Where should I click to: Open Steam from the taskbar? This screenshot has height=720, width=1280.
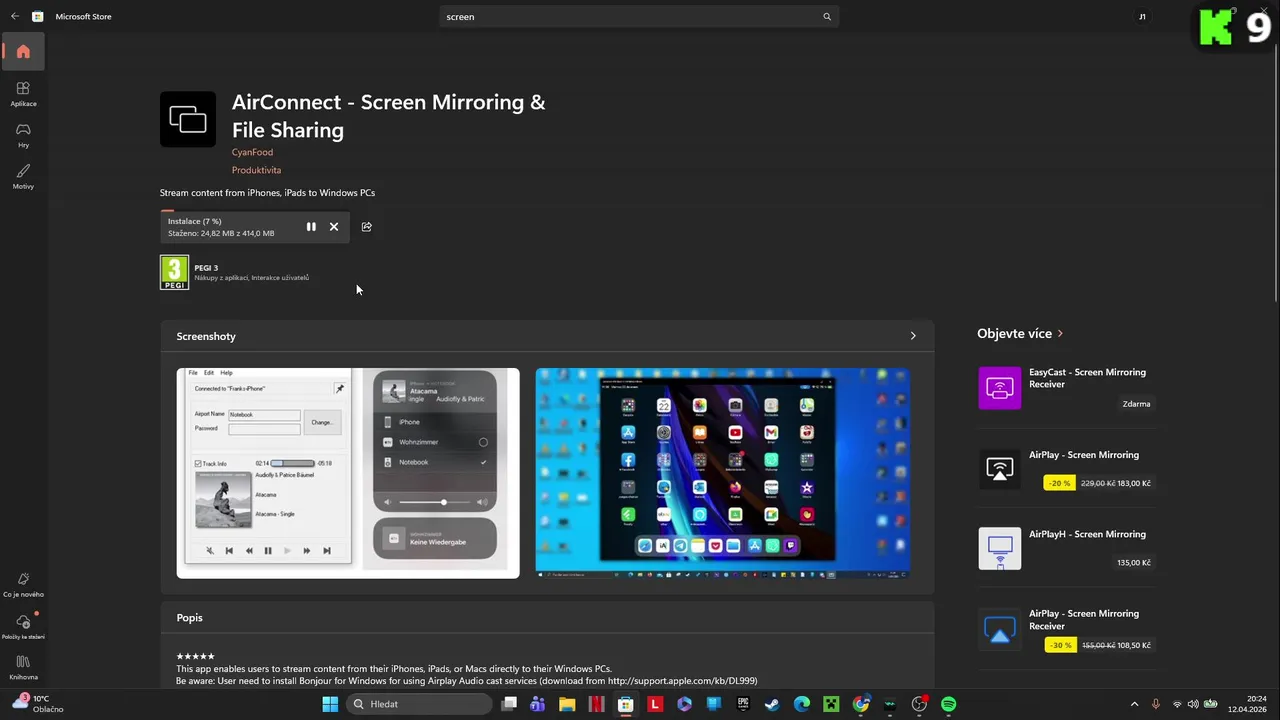click(772, 704)
